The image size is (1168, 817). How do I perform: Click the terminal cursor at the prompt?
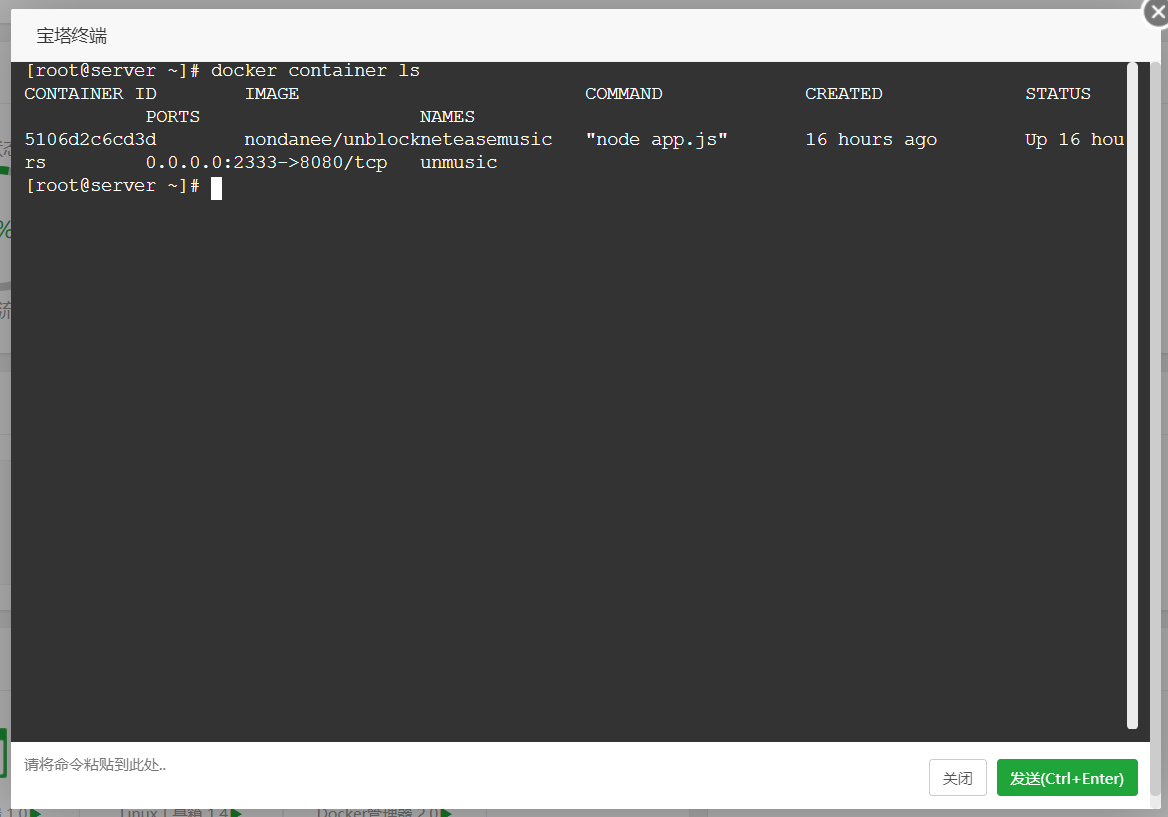pyautogui.click(x=217, y=188)
